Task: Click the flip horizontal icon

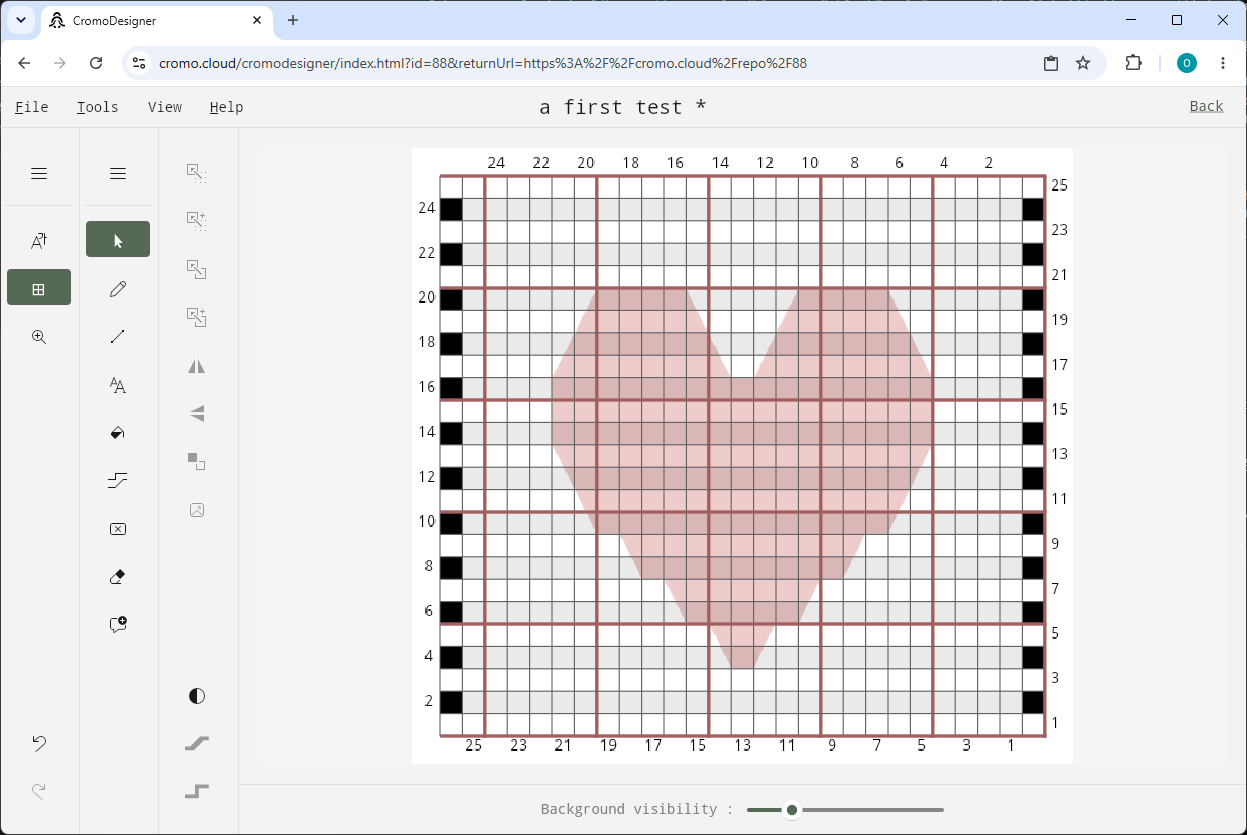Action: (x=197, y=366)
